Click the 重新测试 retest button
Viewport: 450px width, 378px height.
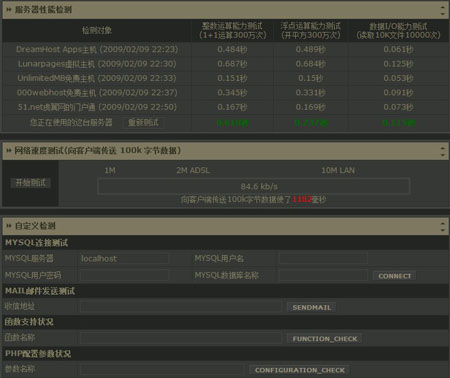143,123
